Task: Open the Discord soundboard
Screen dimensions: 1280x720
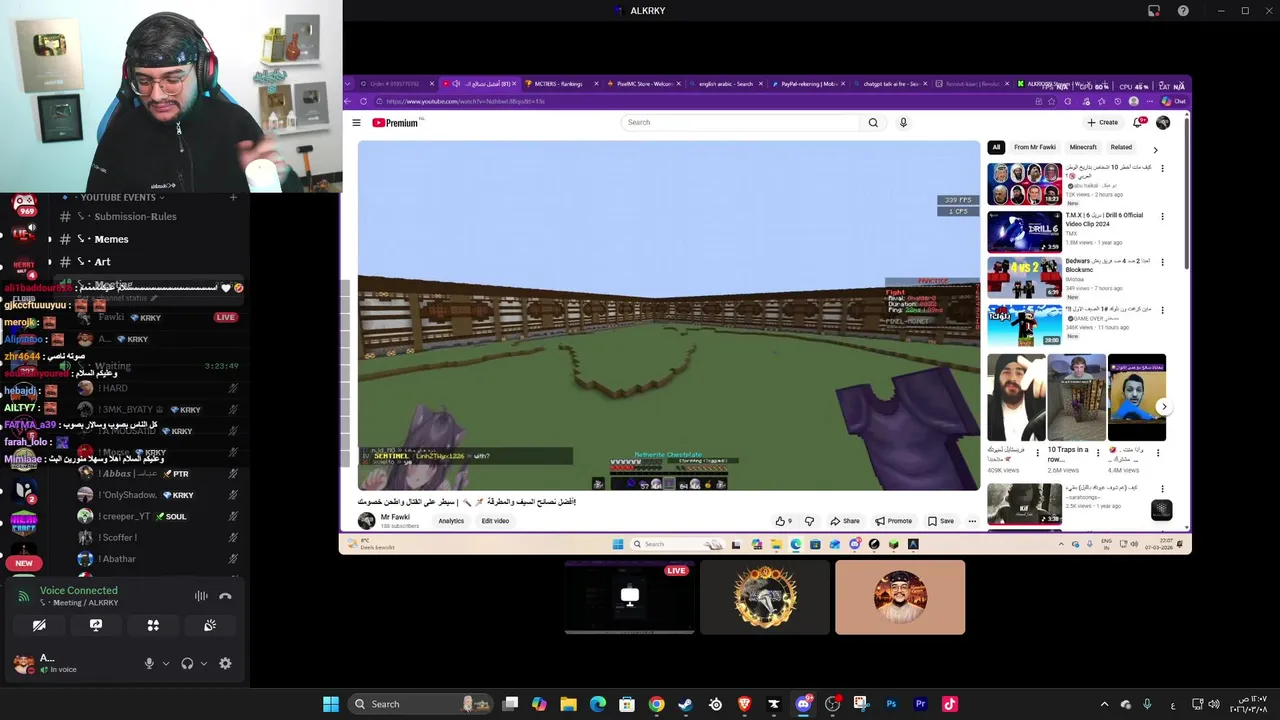Action: (210, 625)
